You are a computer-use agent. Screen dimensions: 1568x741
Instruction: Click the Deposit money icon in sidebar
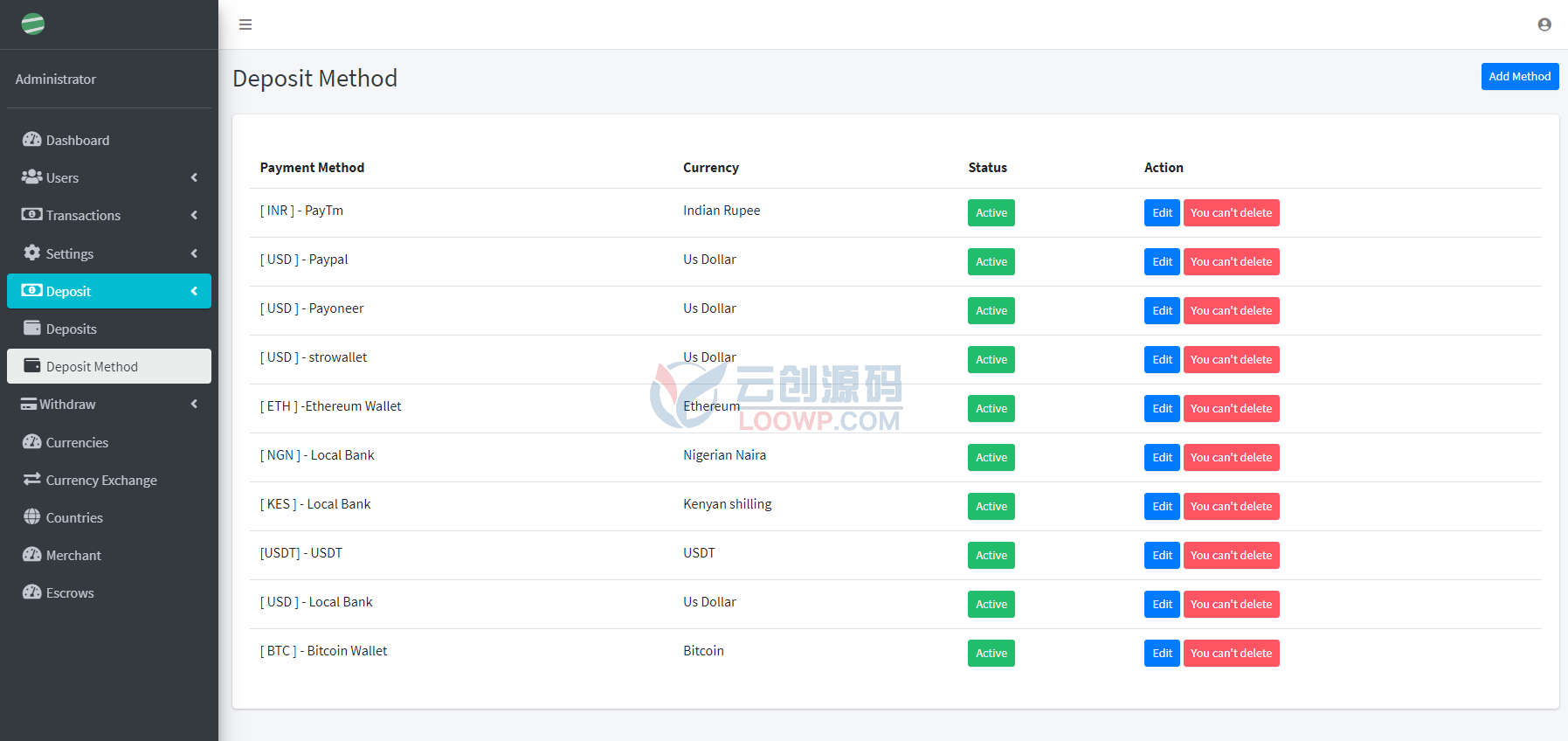tap(32, 291)
